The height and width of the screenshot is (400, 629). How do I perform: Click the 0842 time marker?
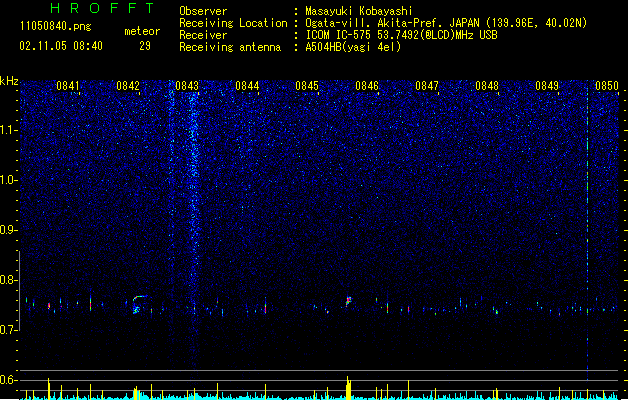tap(128, 86)
